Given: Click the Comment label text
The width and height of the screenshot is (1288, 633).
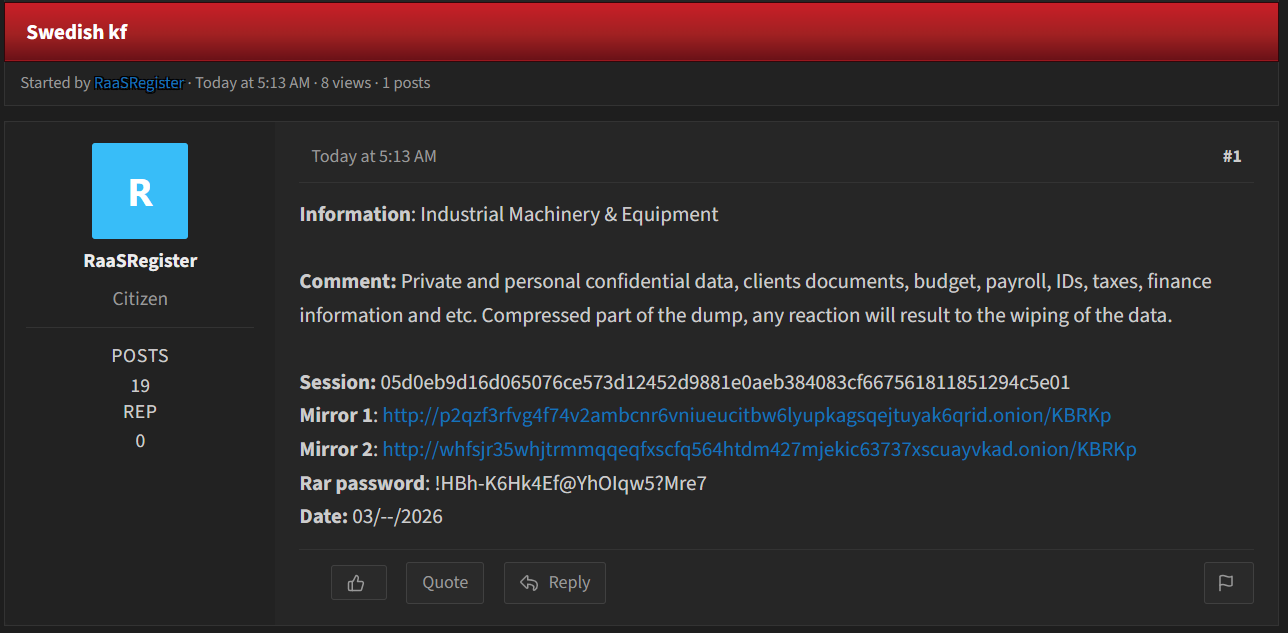Looking at the screenshot, I should (x=348, y=282).
